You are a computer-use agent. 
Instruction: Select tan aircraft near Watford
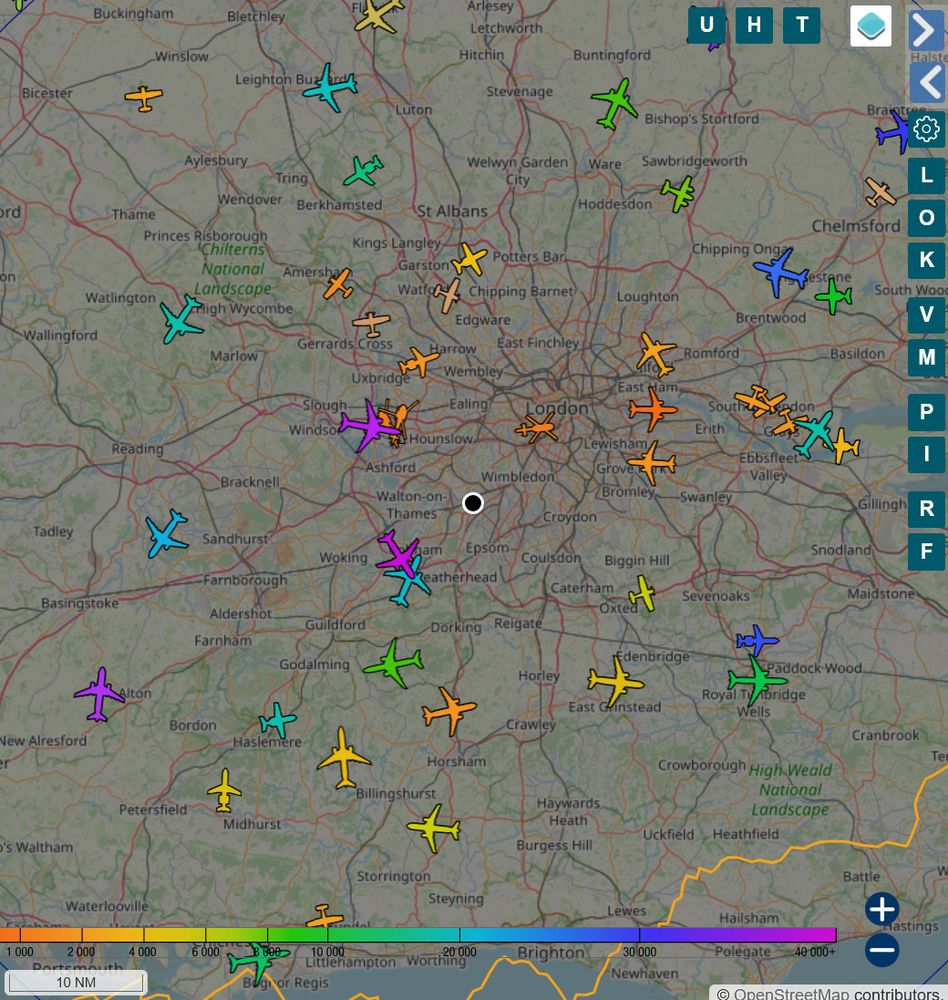coord(447,295)
